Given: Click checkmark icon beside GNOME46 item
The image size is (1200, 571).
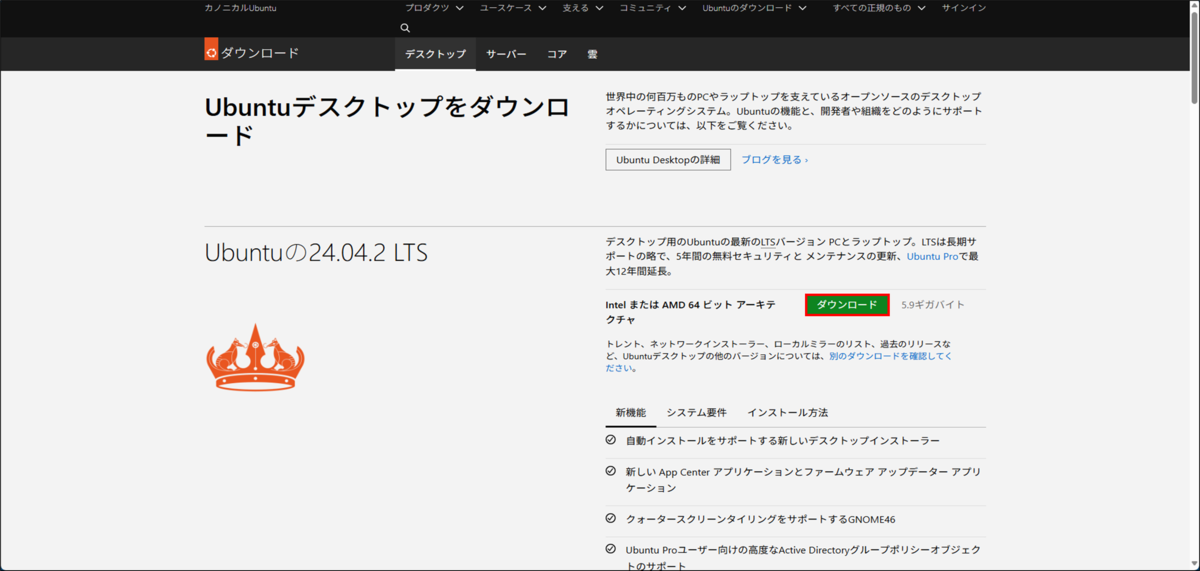Looking at the screenshot, I should [611, 519].
